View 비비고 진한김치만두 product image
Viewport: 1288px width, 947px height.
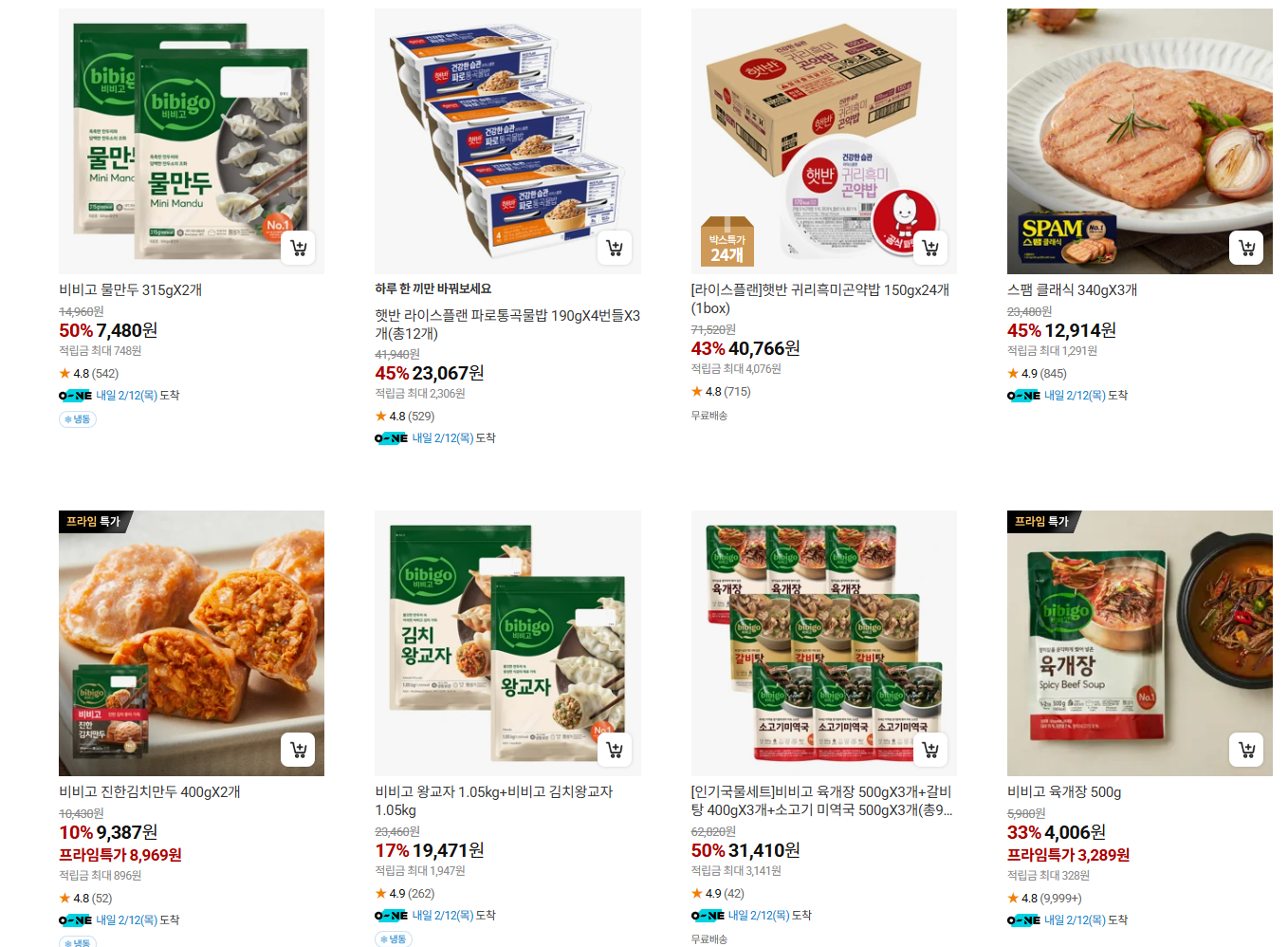[x=192, y=643]
